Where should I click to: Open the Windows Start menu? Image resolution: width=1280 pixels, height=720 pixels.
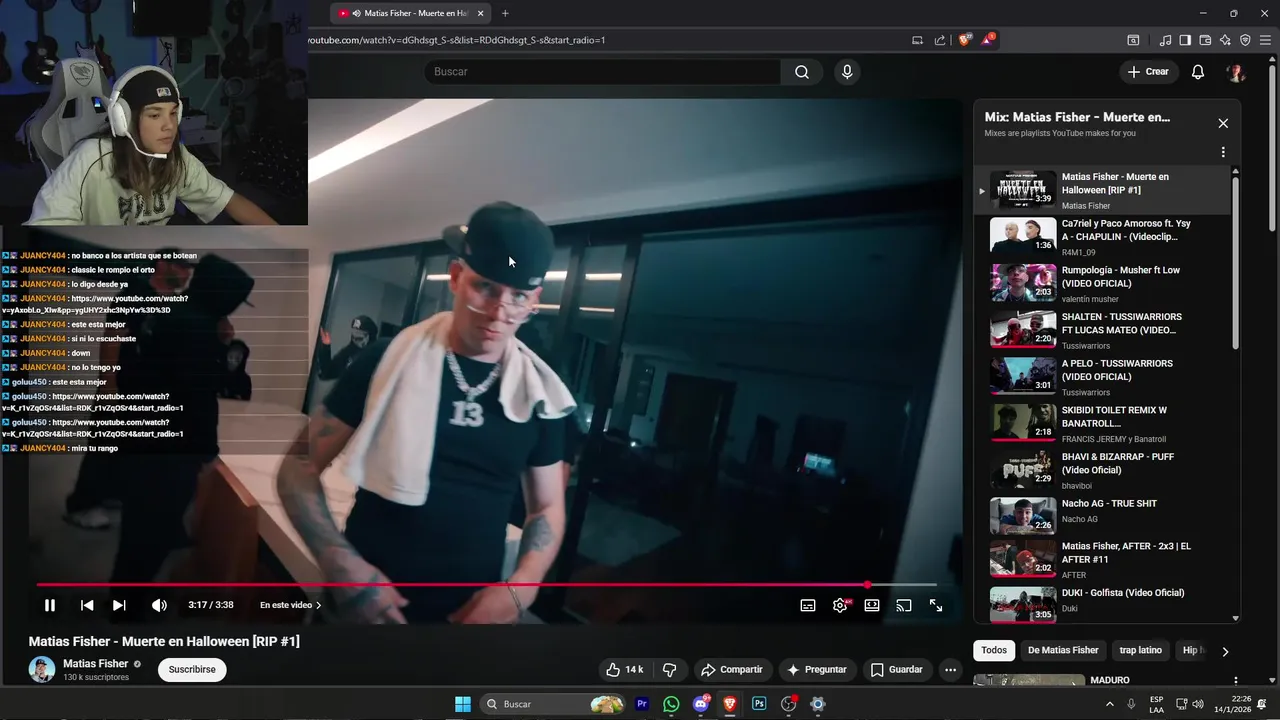tap(463, 704)
